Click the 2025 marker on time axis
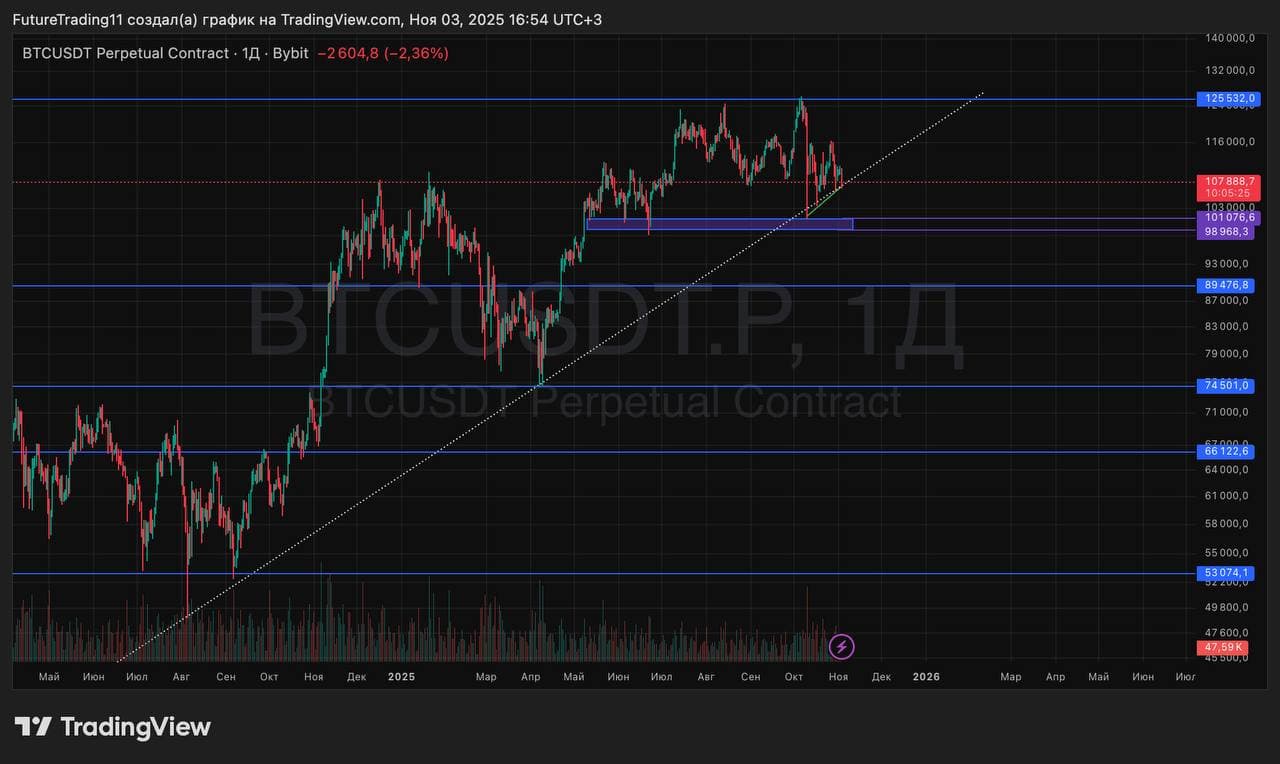This screenshot has width=1280, height=764. click(400, 677)
